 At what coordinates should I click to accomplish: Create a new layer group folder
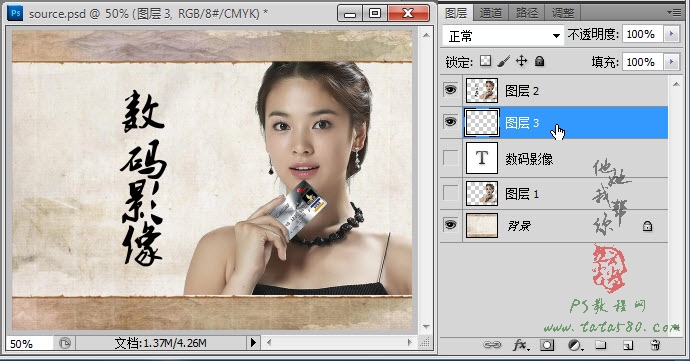(601, 345)
